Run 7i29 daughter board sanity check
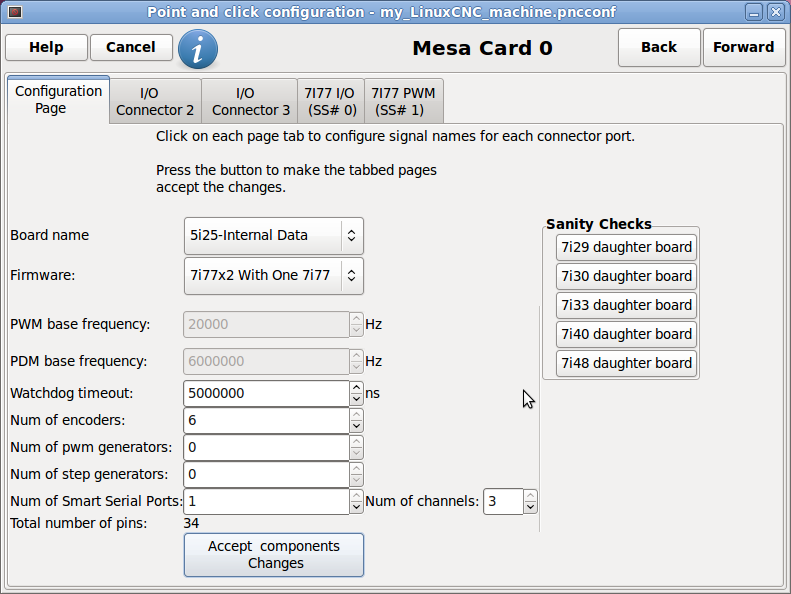The image size is (791, 594). [627, 247]
